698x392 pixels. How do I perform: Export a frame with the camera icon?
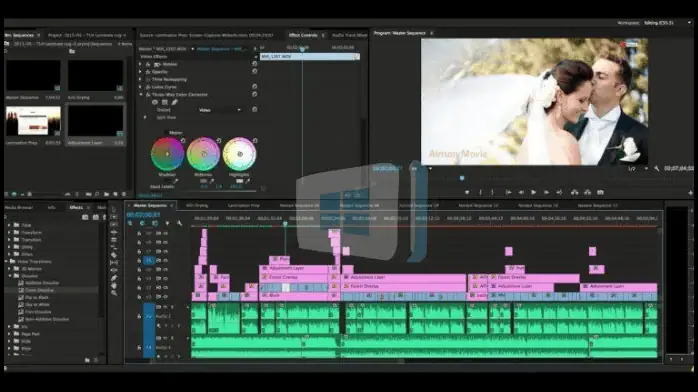pos(601,192)
